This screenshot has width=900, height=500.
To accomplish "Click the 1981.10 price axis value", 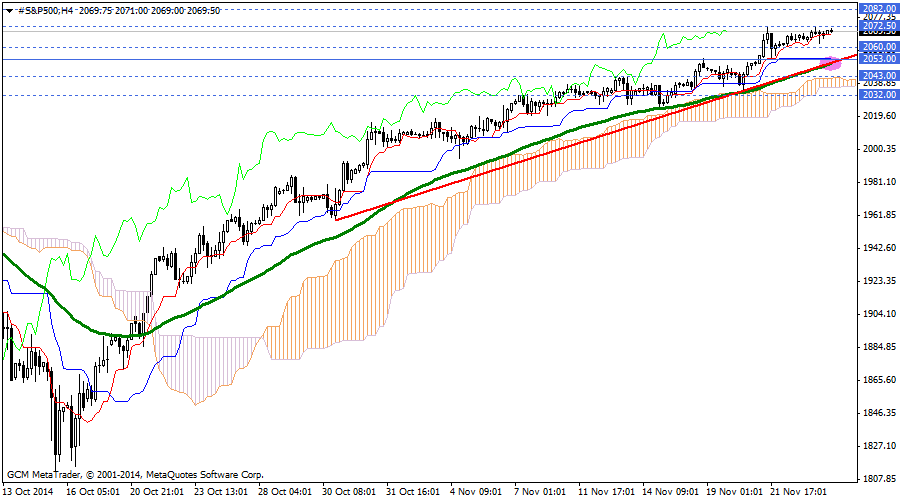I will (x=879, y=182).
